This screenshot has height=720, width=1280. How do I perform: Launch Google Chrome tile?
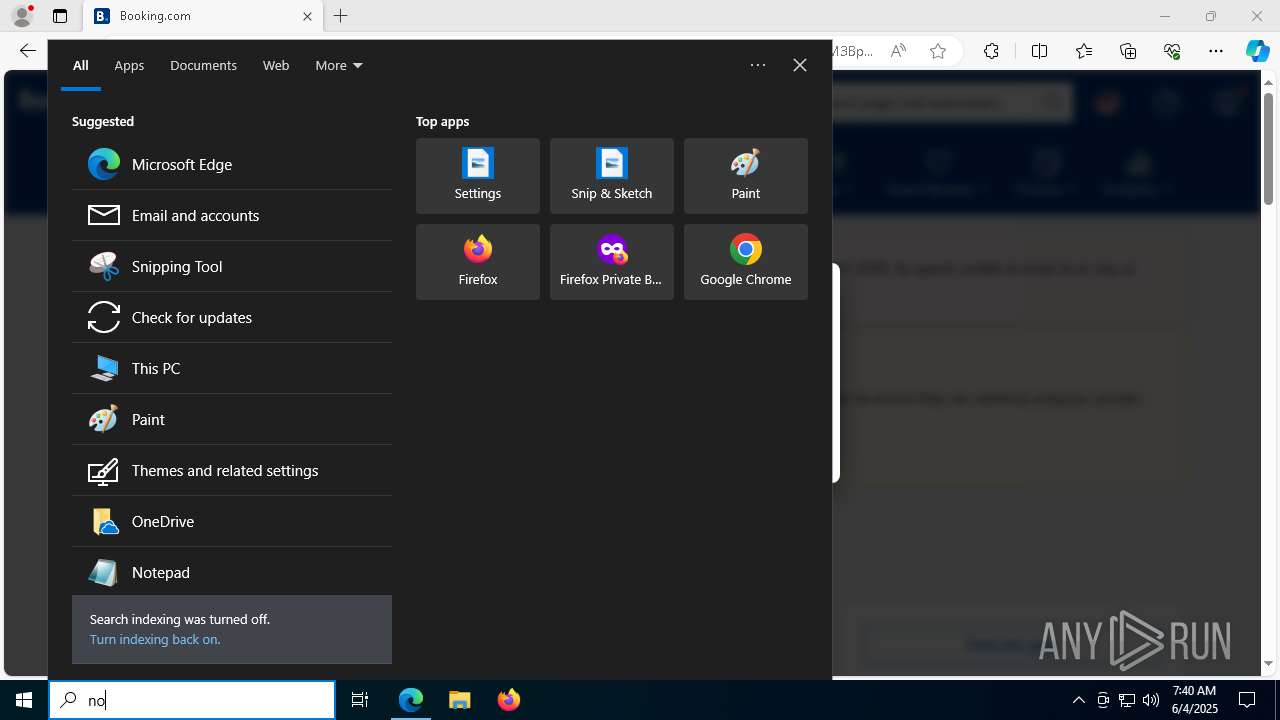[746, 262]
